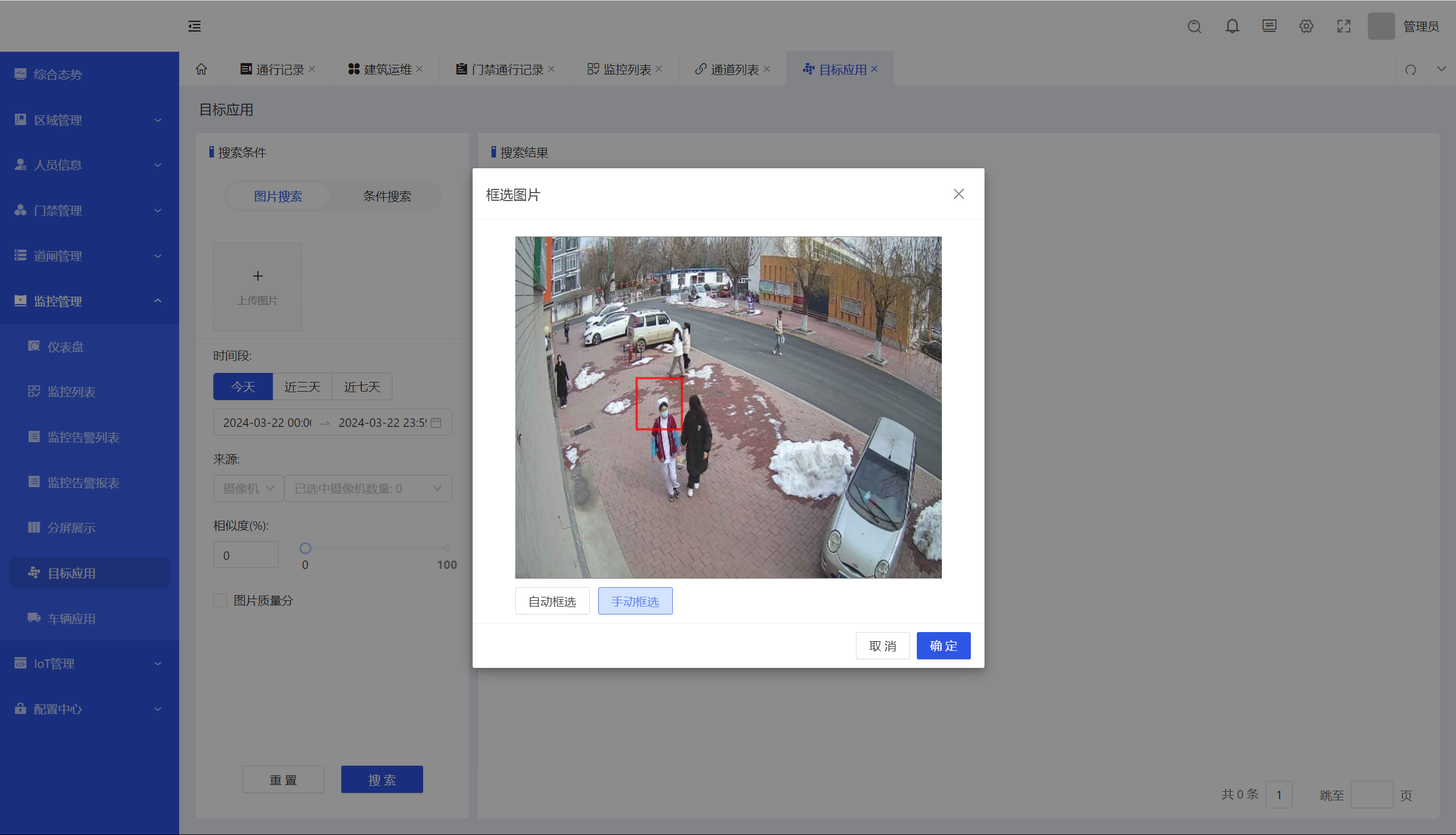Collapse 监控管理 menu
Image resolution: width=1456 pixels, height=835 pixels.
pyautogui.click(x=89, y=301)
